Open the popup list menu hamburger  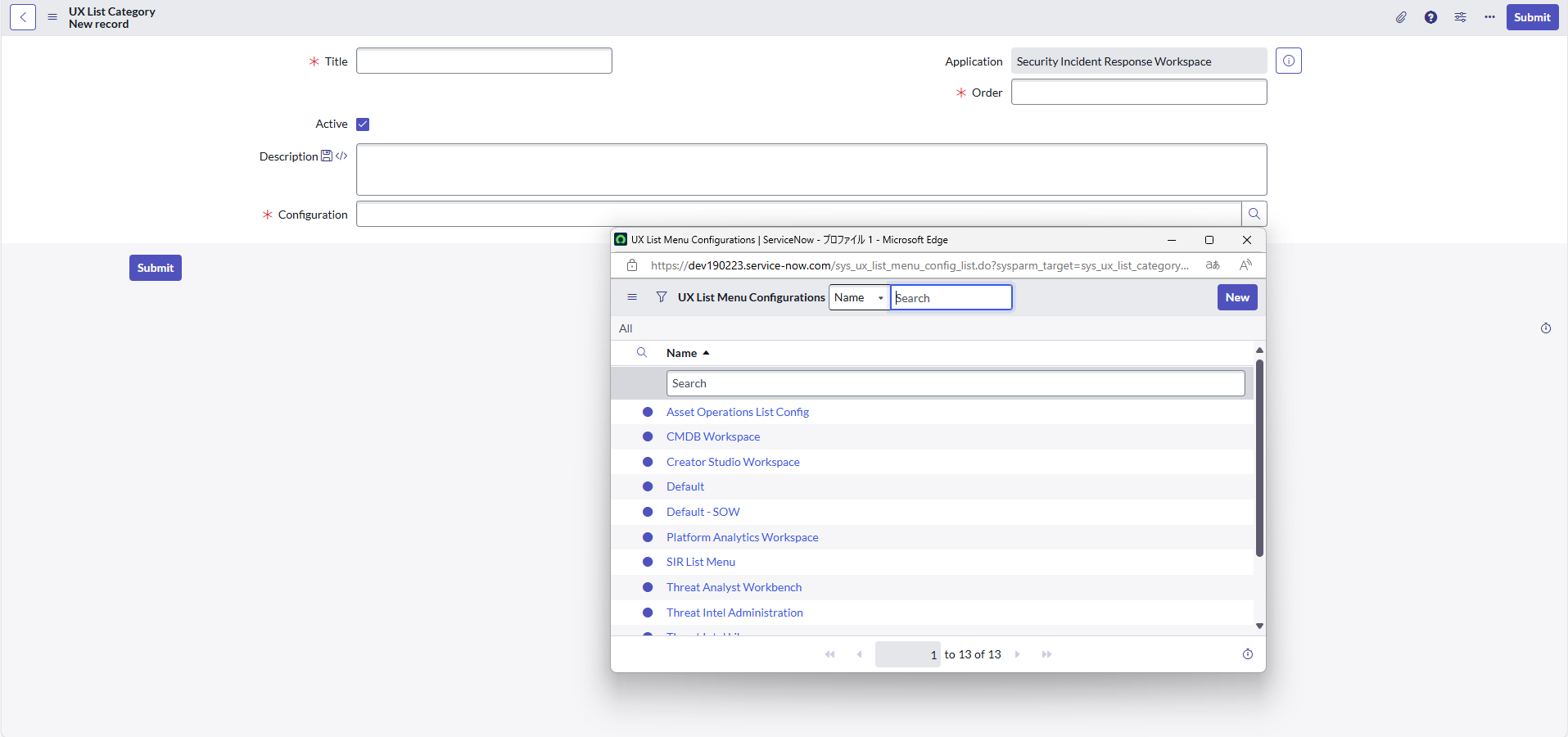pos(632,297)
